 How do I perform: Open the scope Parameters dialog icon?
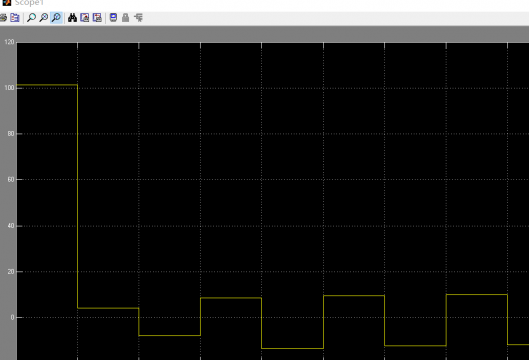(x=15, y=18)
